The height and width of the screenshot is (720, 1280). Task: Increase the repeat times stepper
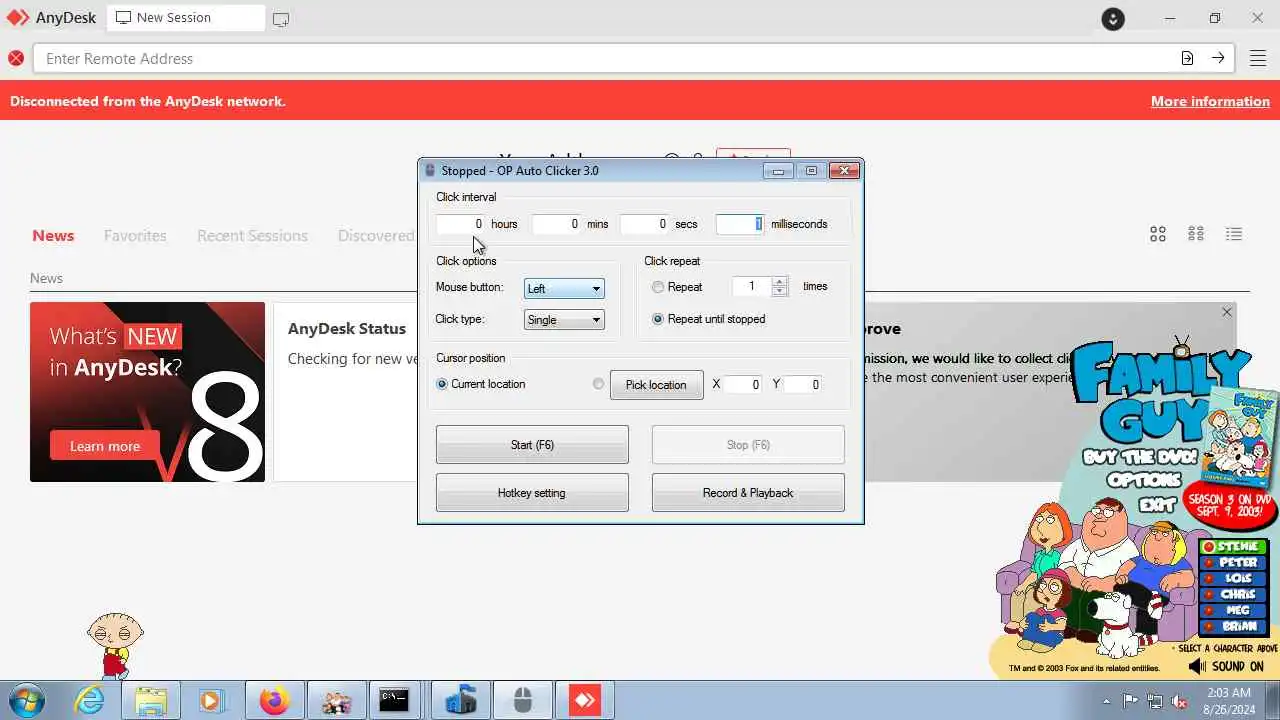(780, 281)
